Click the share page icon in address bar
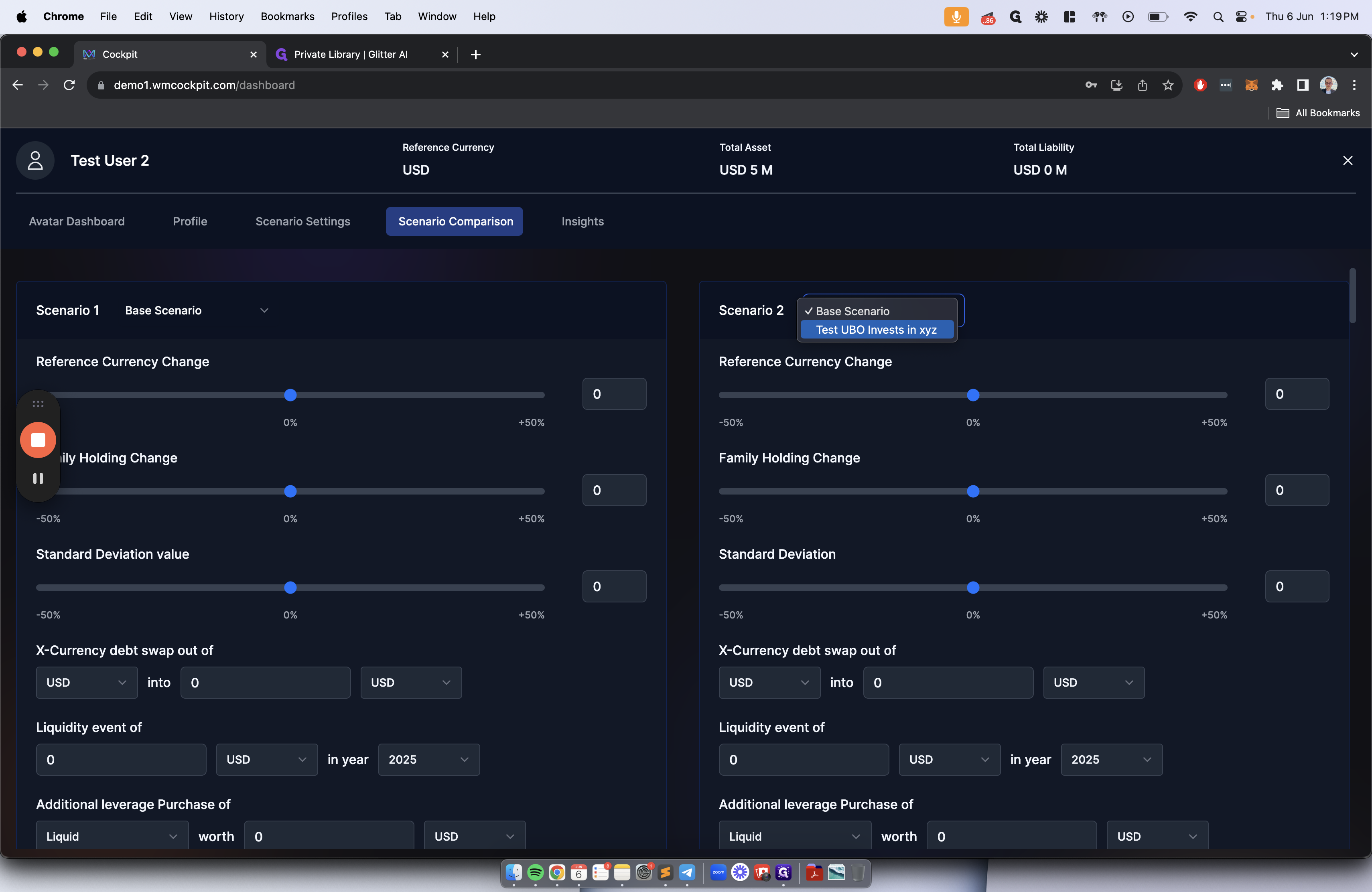 [1142, 85]
